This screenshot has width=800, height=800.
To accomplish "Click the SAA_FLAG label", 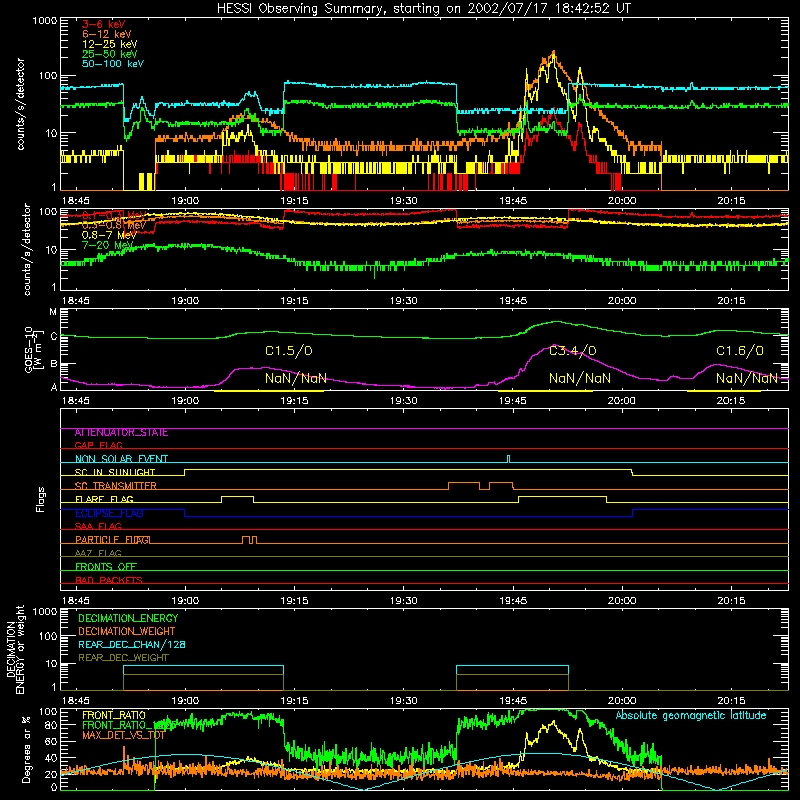I will [98, 526].
